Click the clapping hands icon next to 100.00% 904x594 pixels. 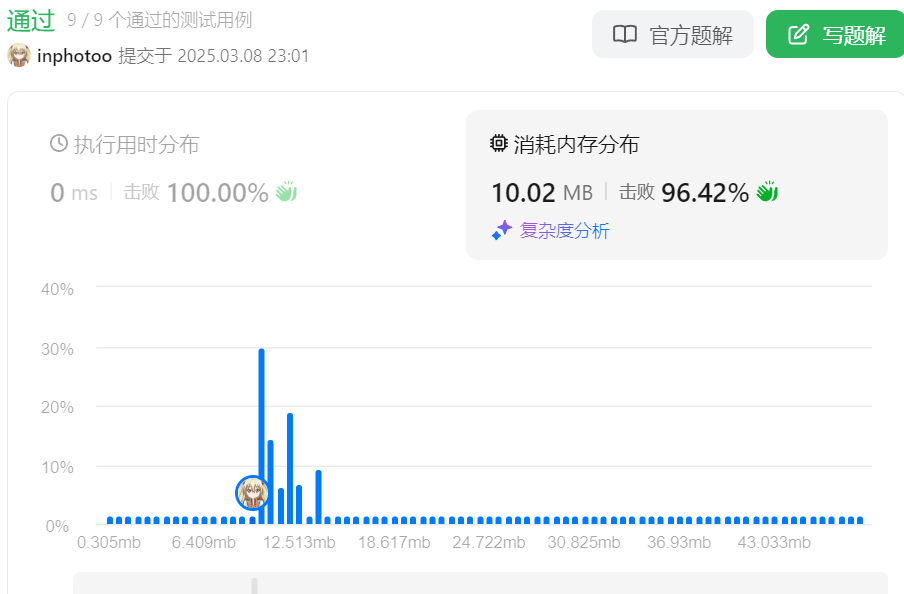(287, 192)
